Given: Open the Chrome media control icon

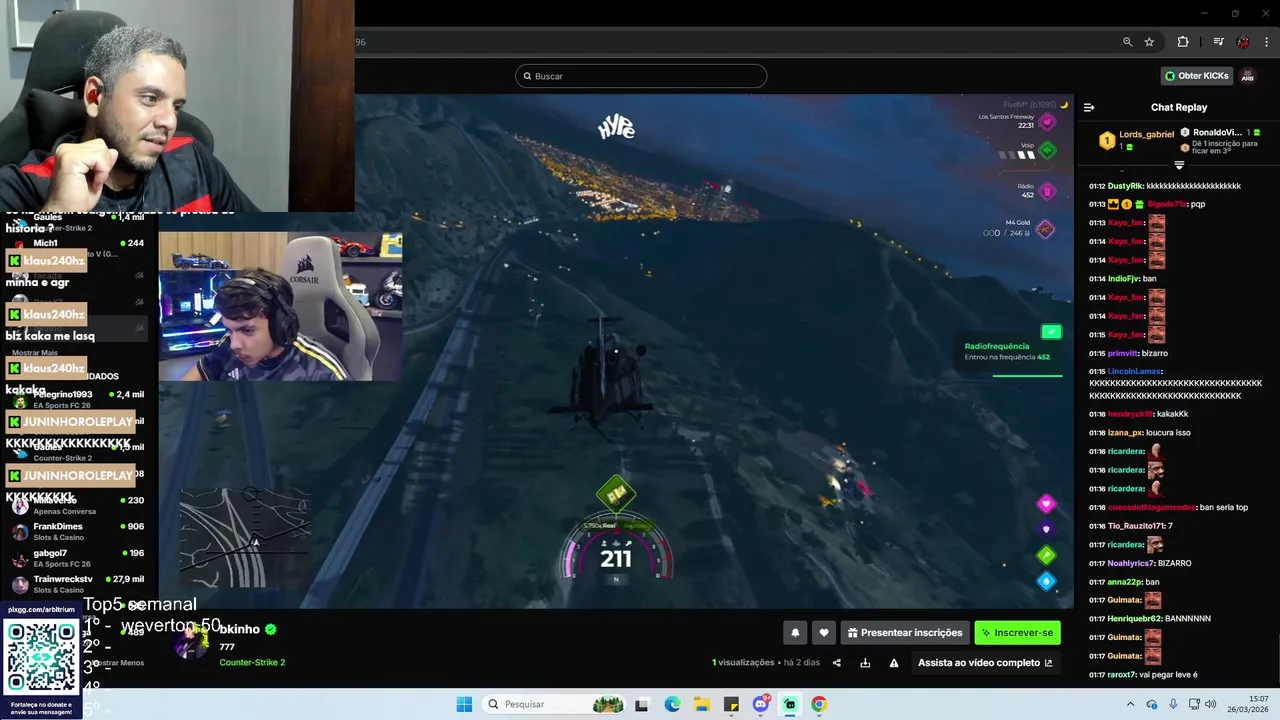Looking at the screenshot, I should (1218, 42).
